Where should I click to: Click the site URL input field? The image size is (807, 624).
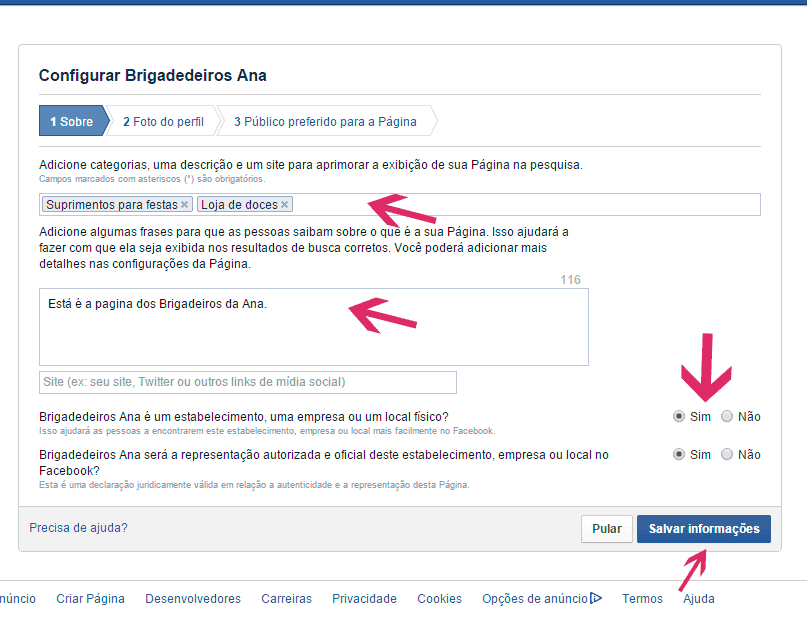246,382
